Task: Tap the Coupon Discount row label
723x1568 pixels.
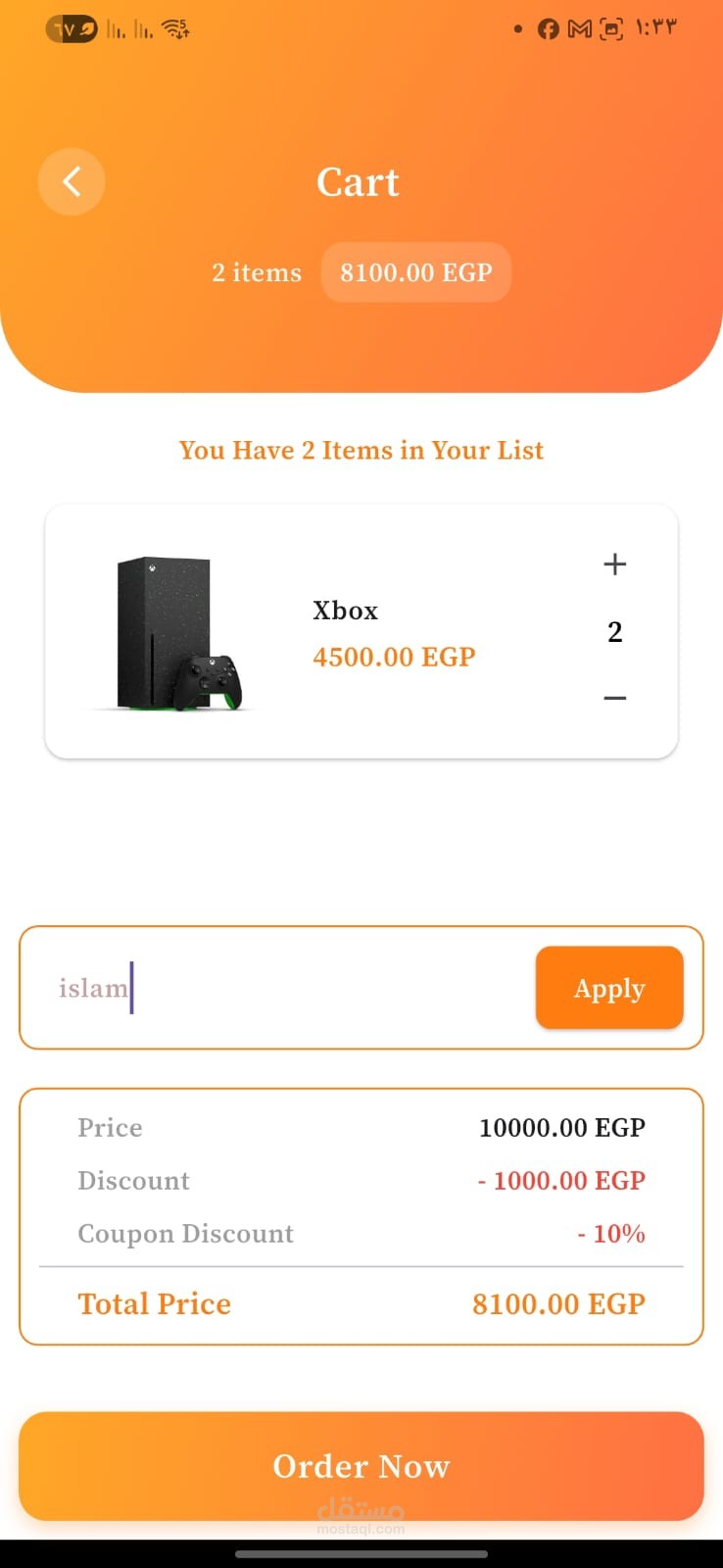Action: point(185,1234)
